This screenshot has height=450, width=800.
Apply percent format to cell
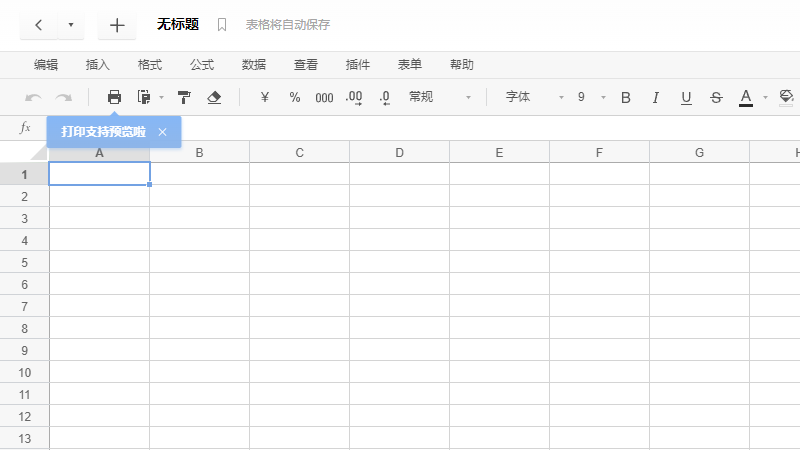point(295,97)
